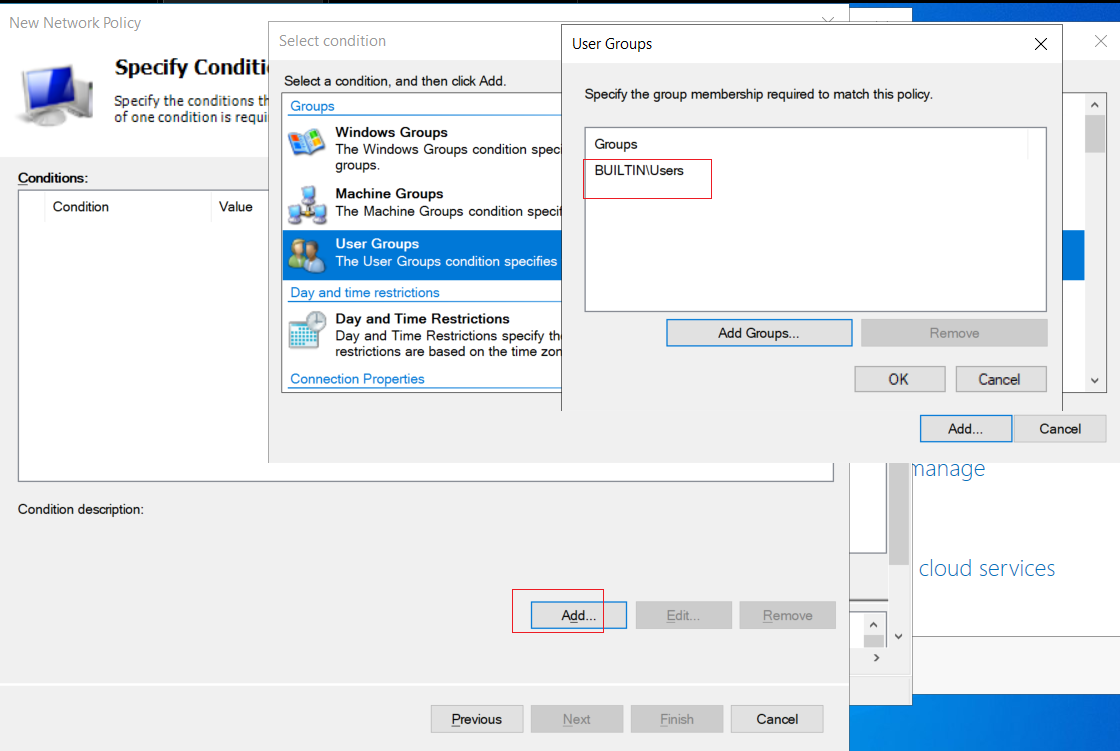Viewport: 1120px width, 751px height.
Task: Click the scroll down arrow of condition list
Action: 1094,381
